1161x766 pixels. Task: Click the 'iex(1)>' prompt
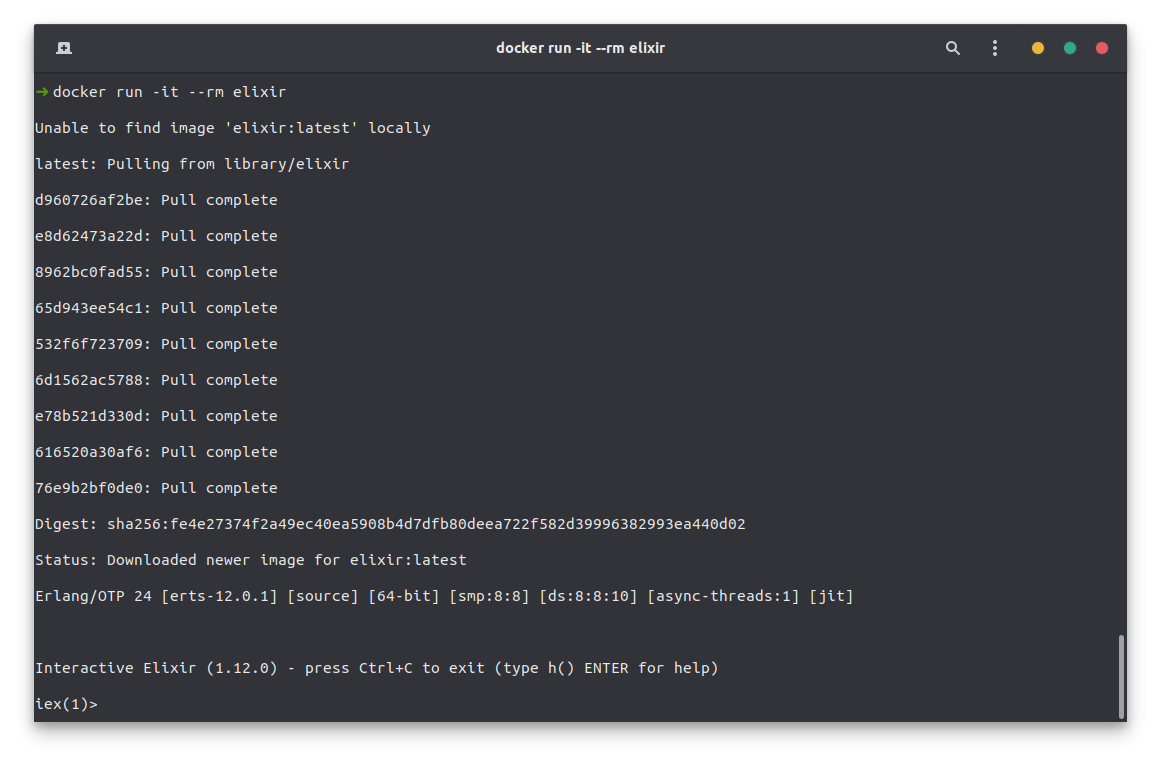point(67,705)
